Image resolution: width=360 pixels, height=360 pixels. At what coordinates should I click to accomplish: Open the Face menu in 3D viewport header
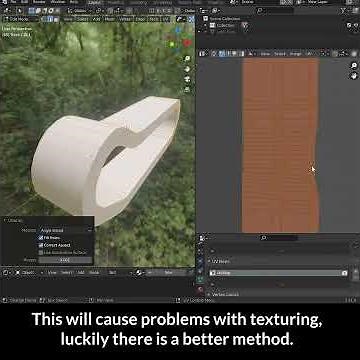click(x=154, y=19)
